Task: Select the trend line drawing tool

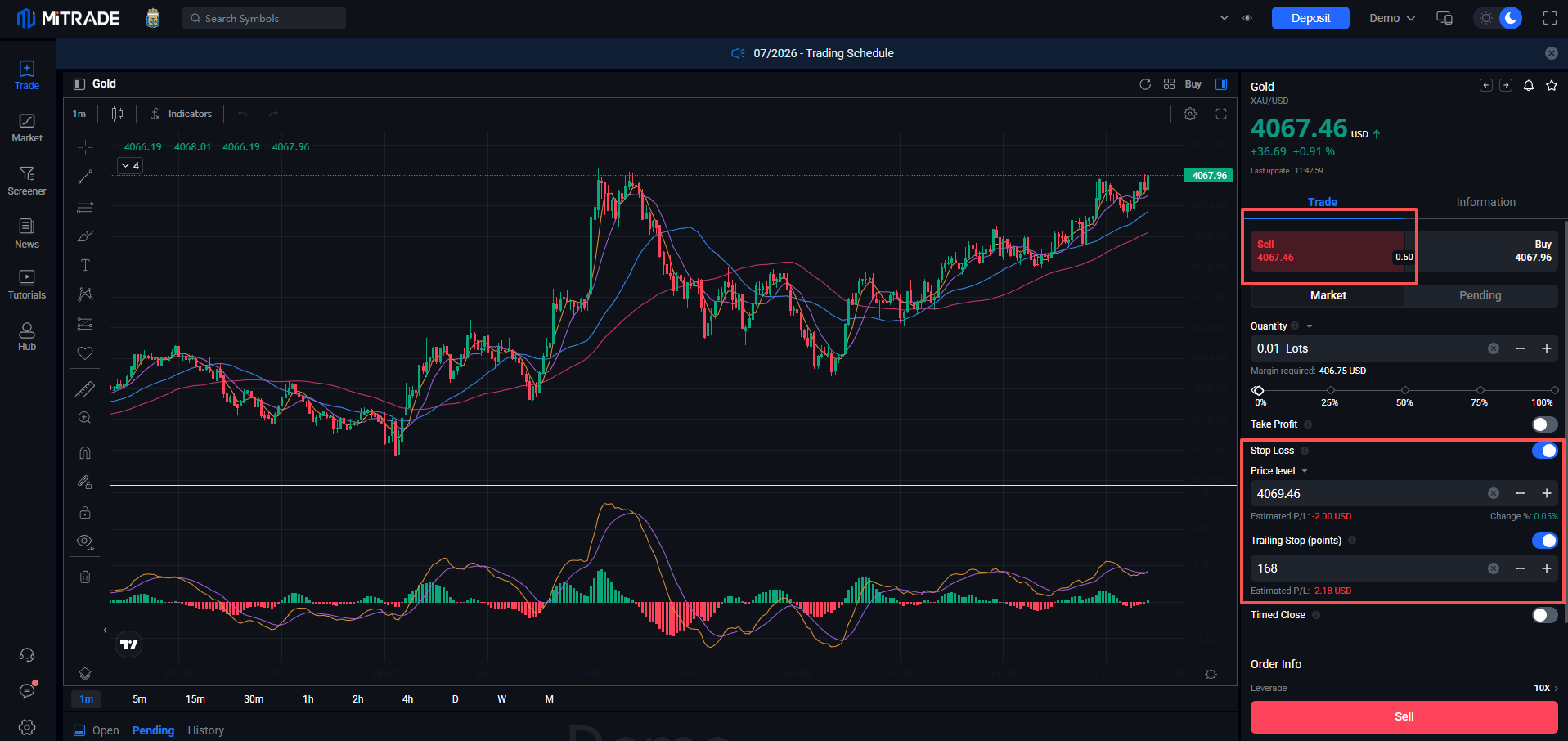Action: tap(85, 177)
